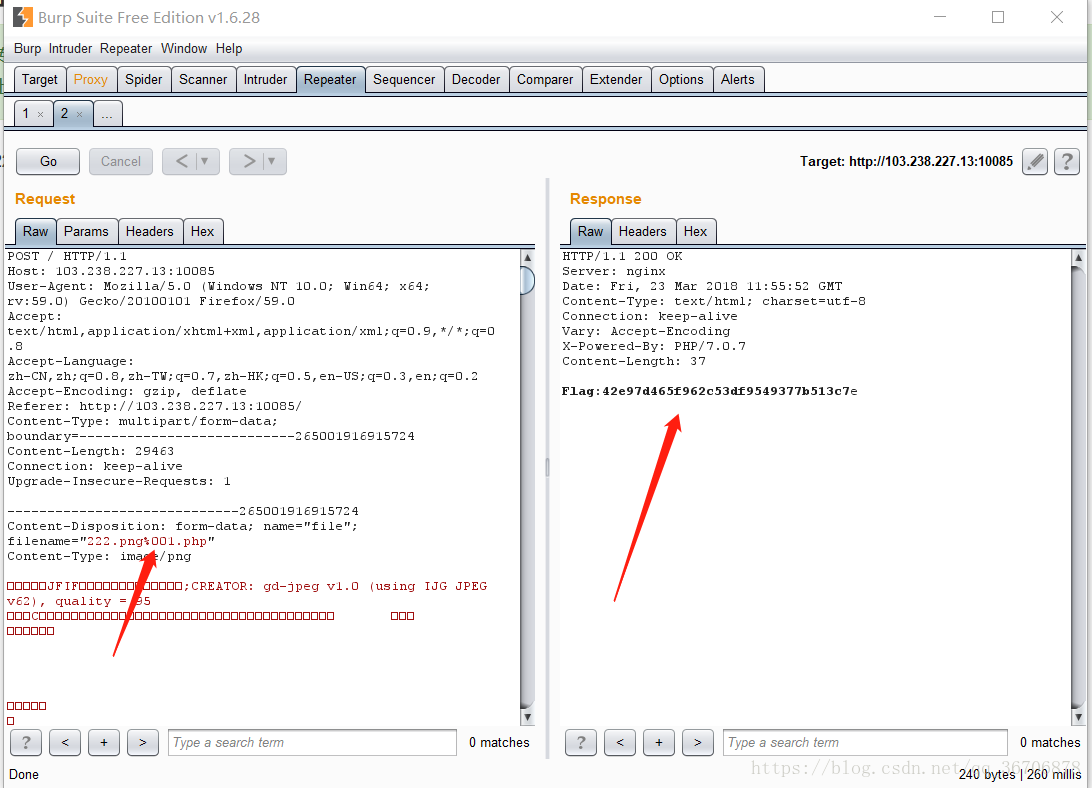Click the filename 222.png%001.php text
Viewport: 1092px width, 788px height.
pyautogui.click(x=146, y=541)
